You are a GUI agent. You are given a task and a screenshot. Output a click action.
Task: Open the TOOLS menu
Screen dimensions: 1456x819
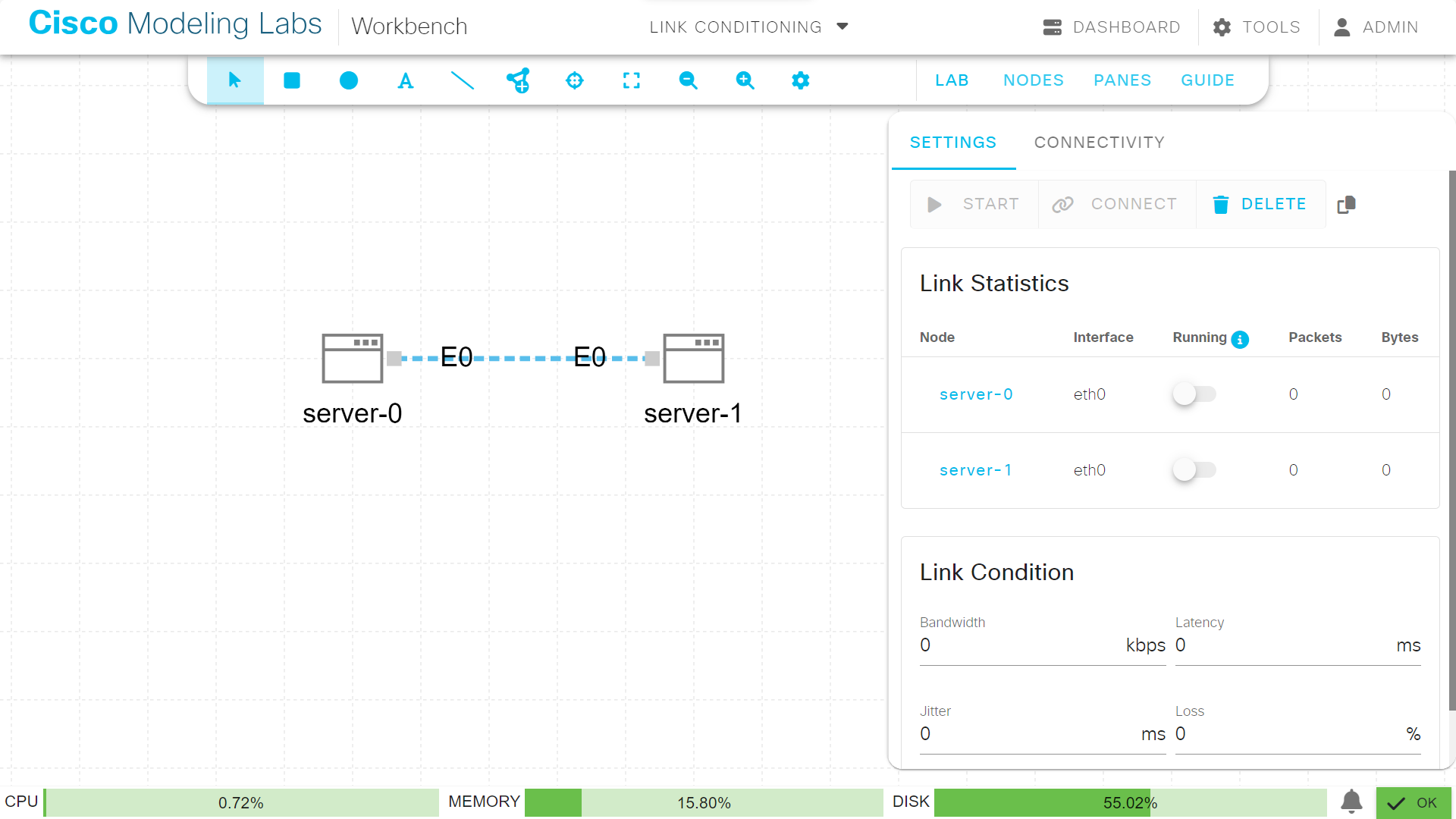[1256, 27]
